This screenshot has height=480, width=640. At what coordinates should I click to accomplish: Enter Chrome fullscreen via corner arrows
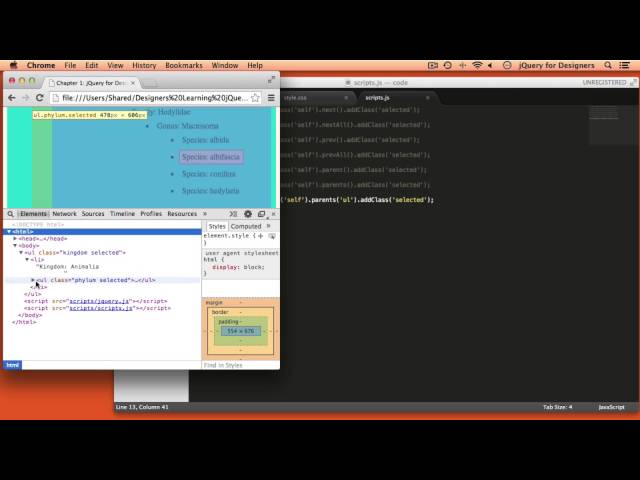pyautogui.click(x=271, y=80)
